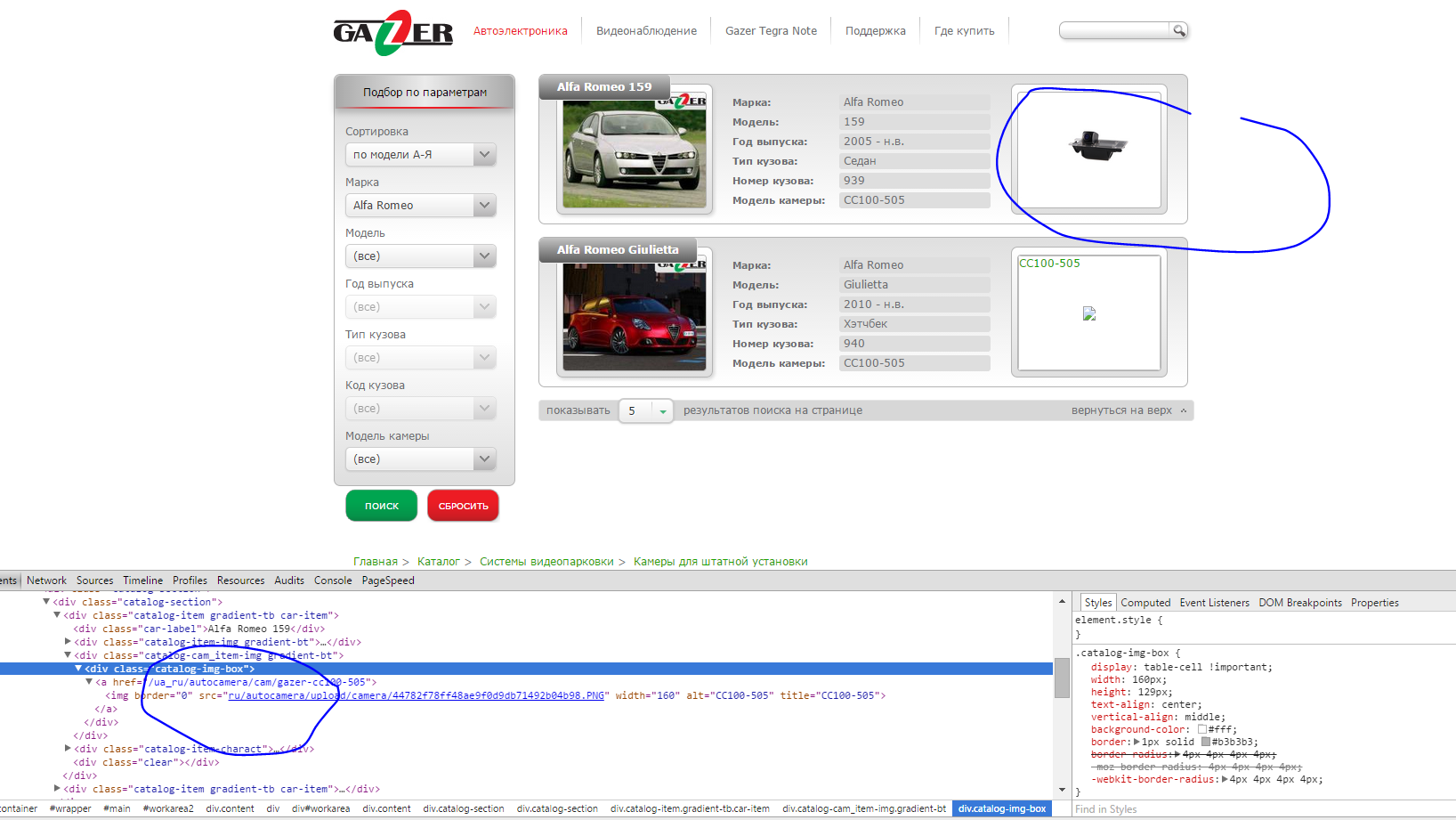Click the Alfa Romeo 159 car photo
Viewport: 1456px width, 820px height.
pyautogui.click(x=635, y=150)
